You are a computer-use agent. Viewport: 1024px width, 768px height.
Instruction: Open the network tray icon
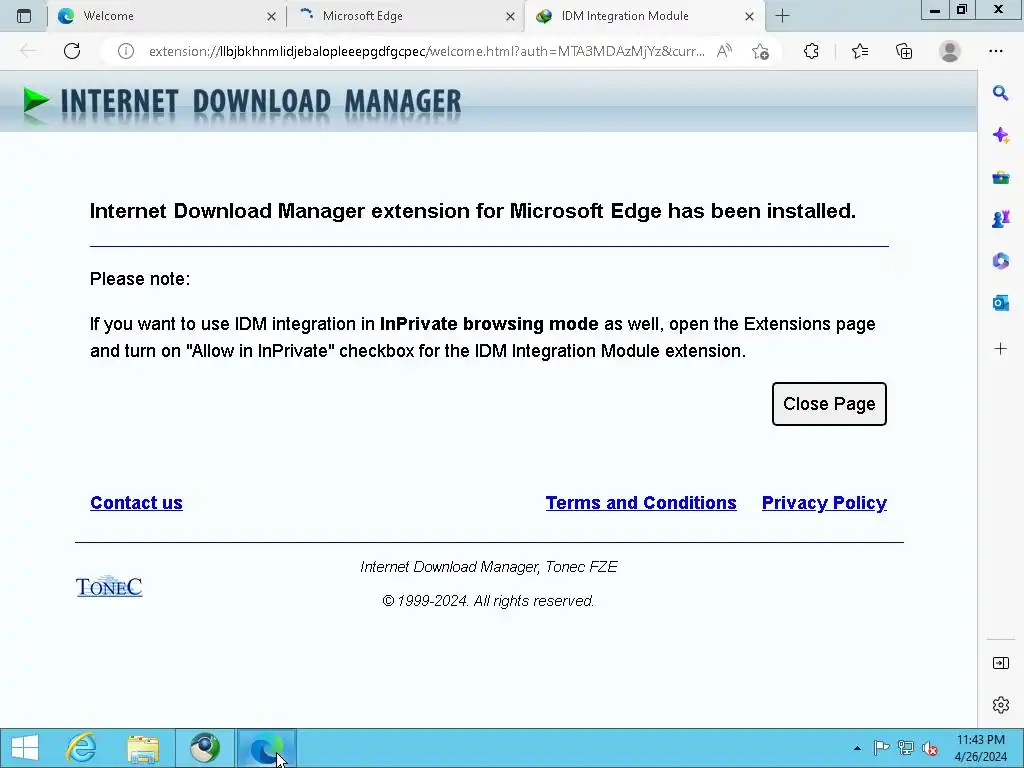click(x=906, y=748)
